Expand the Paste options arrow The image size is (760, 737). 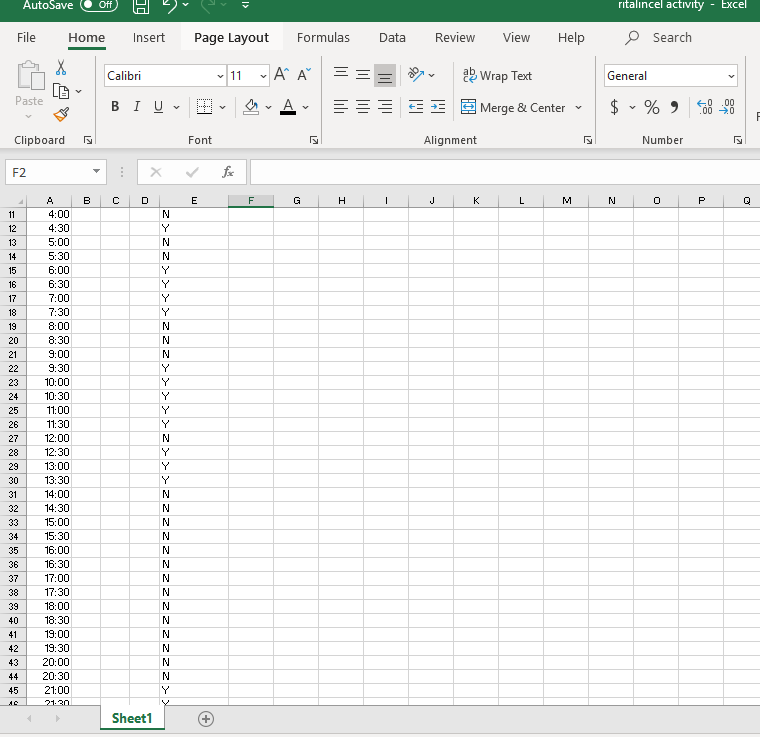tap(29, 116)
